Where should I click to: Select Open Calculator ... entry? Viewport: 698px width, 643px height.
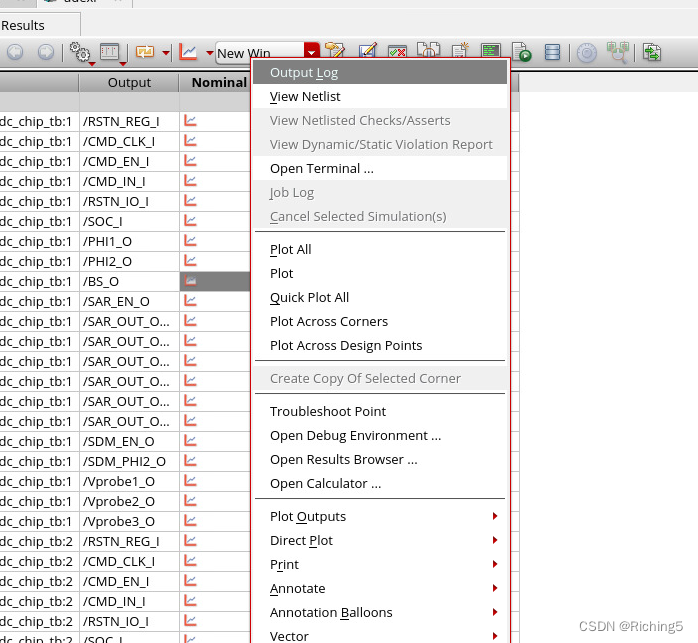[x=380, y=484]
